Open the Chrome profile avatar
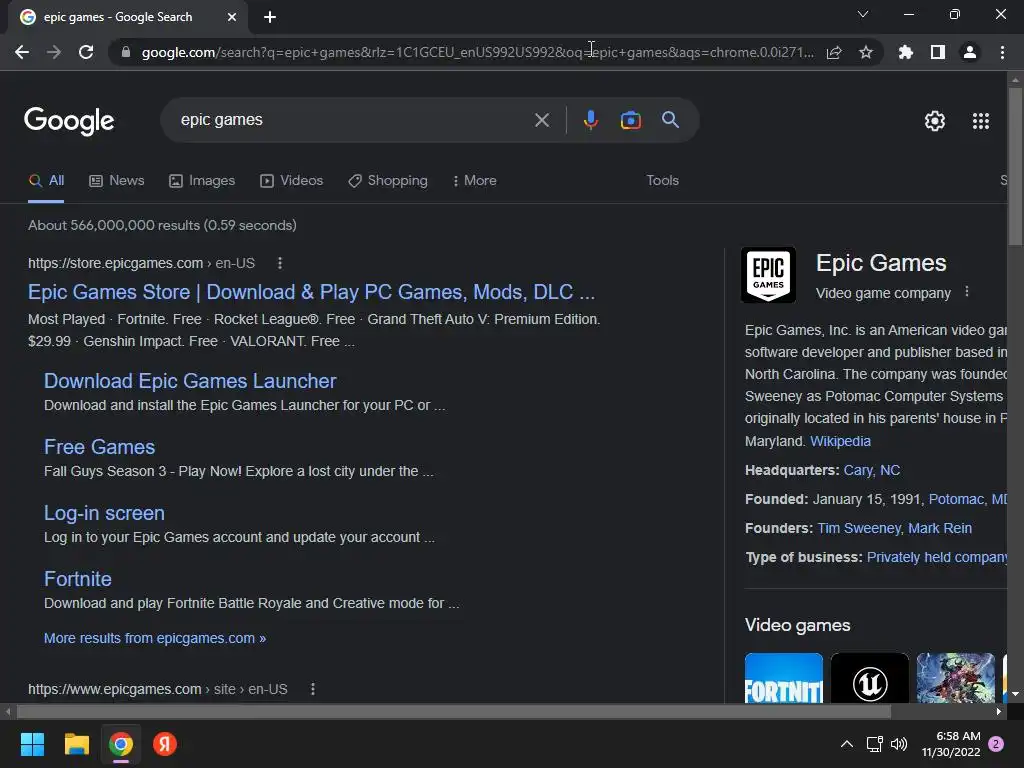The image size is (1024, 768). 970,52
